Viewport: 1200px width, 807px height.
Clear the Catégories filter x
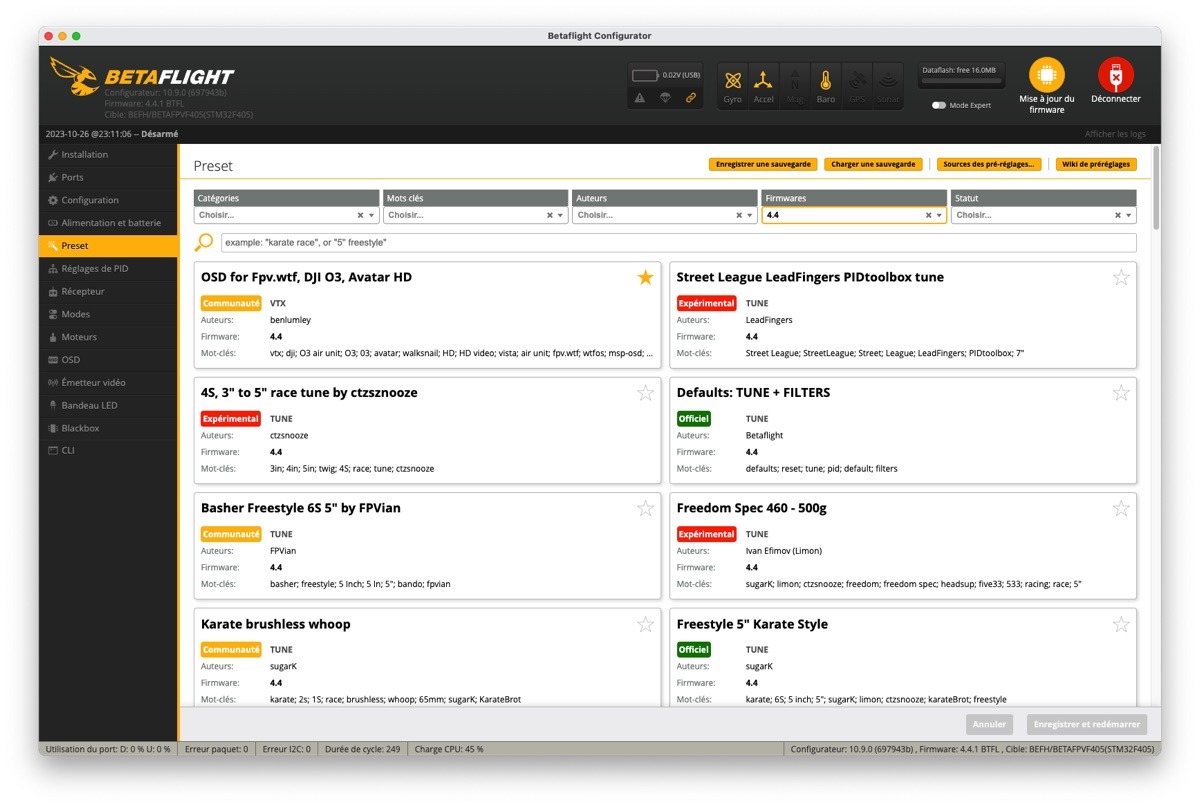coord(360,215)
